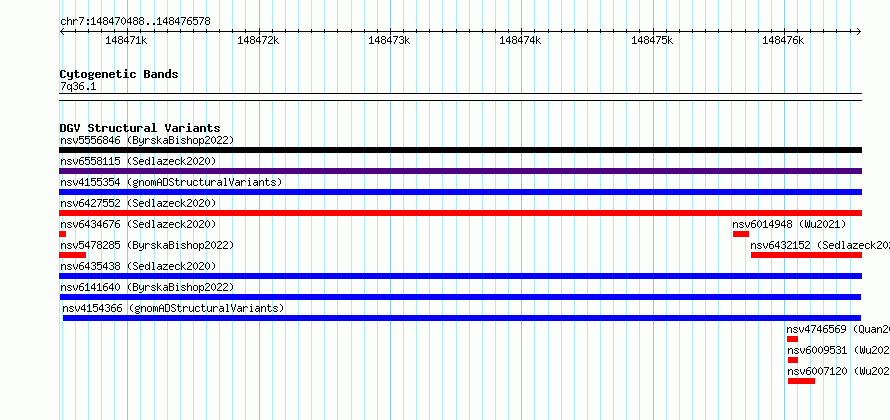Open the nsv4155354 (gnomADStructuralVariants) label
Screen dimensions: 890x420
click(x=171, y=182)
